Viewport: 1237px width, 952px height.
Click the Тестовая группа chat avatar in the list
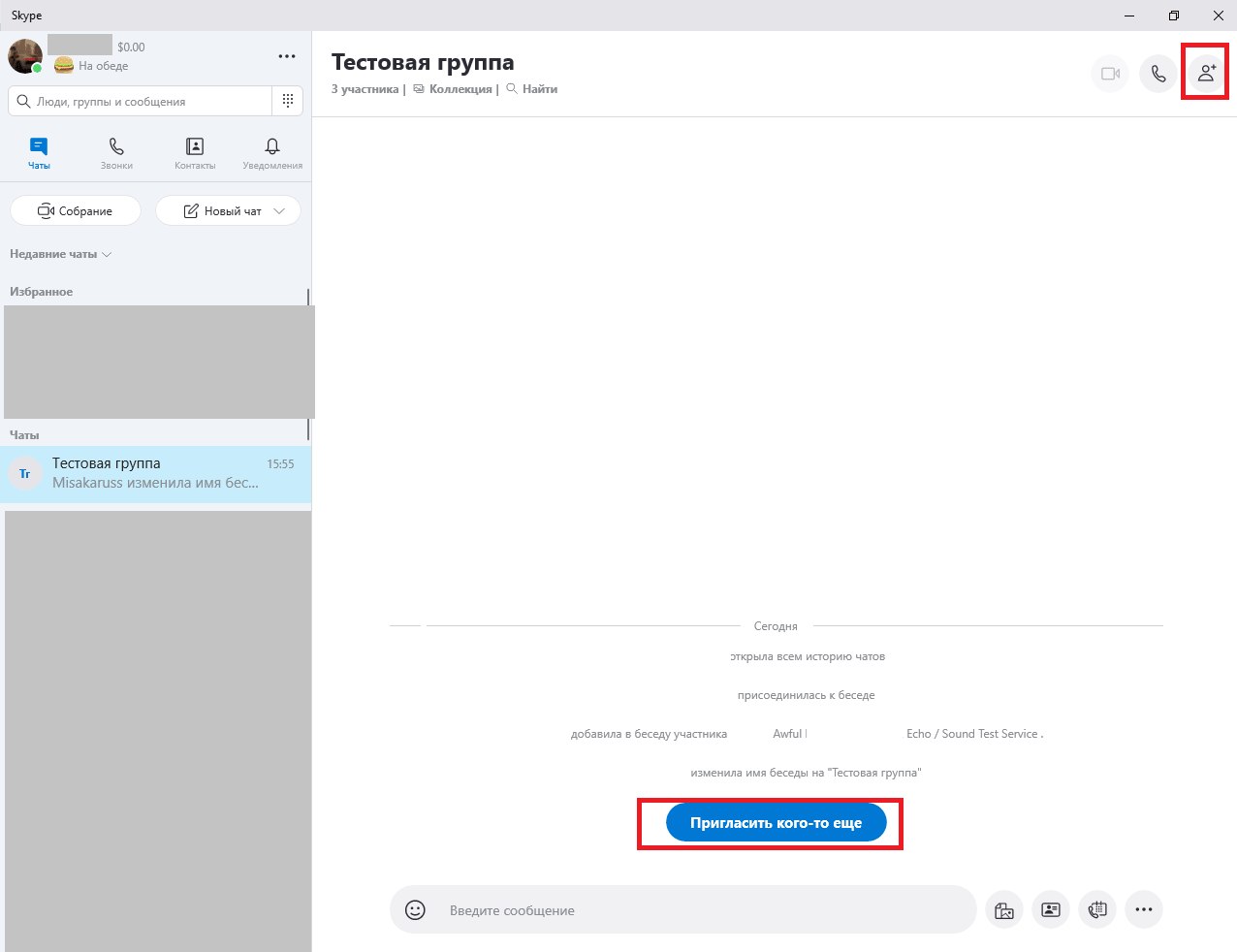[25, 474]
